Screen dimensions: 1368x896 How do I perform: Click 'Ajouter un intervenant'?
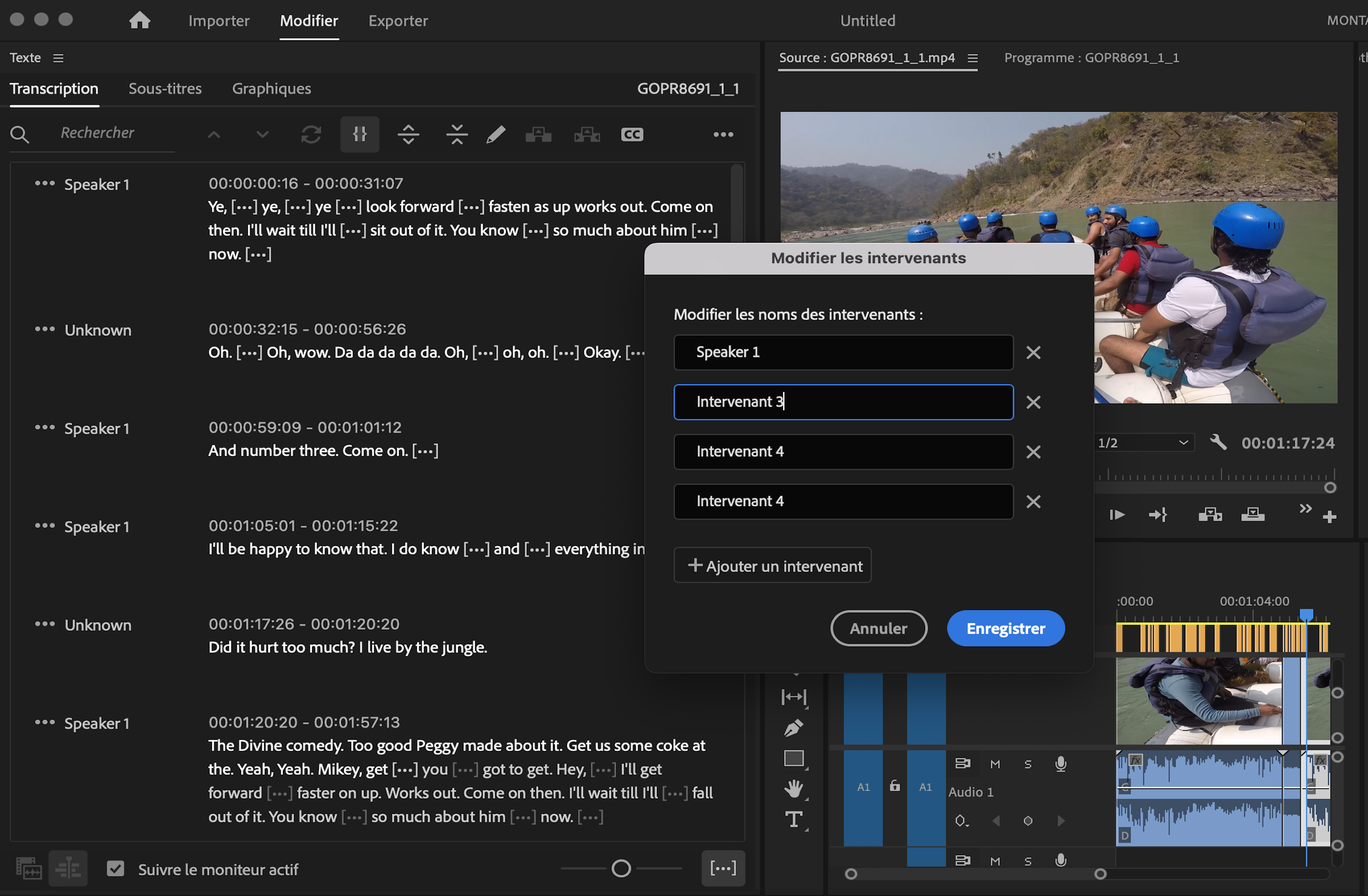[x=772, y=565]
